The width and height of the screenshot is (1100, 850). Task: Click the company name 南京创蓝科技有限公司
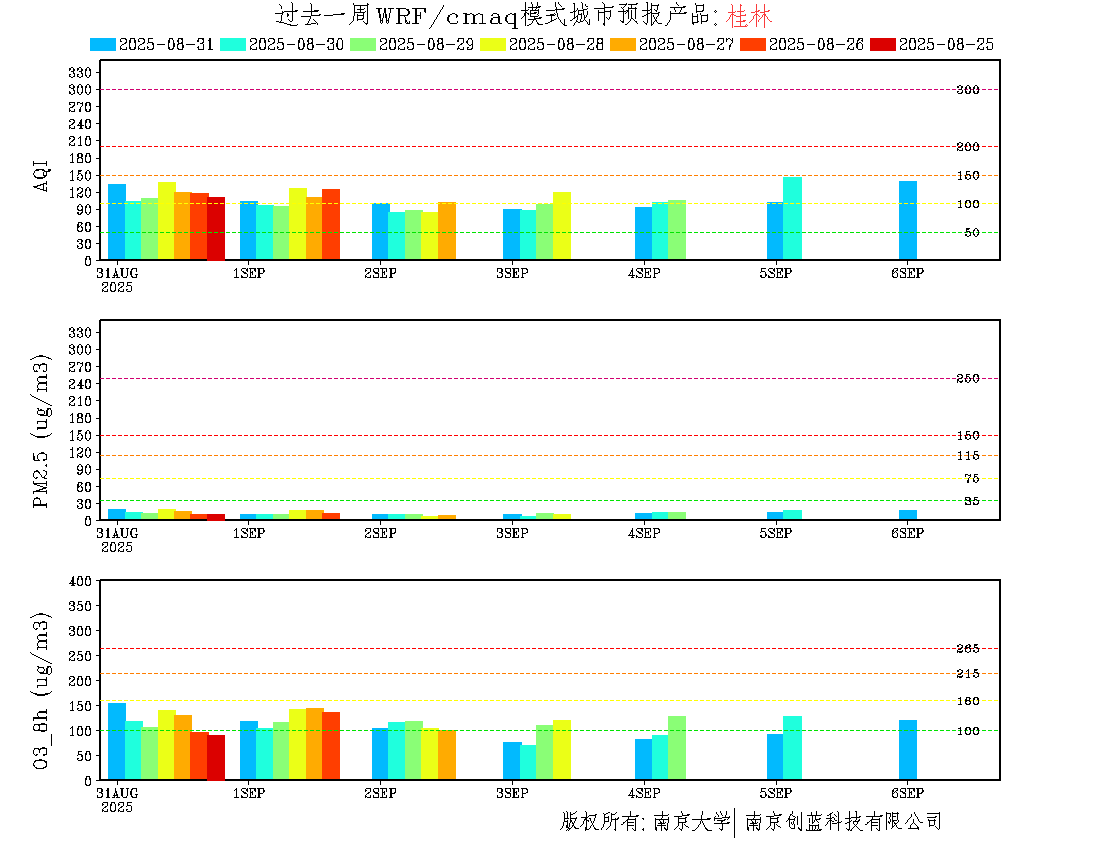pos(843,821)
